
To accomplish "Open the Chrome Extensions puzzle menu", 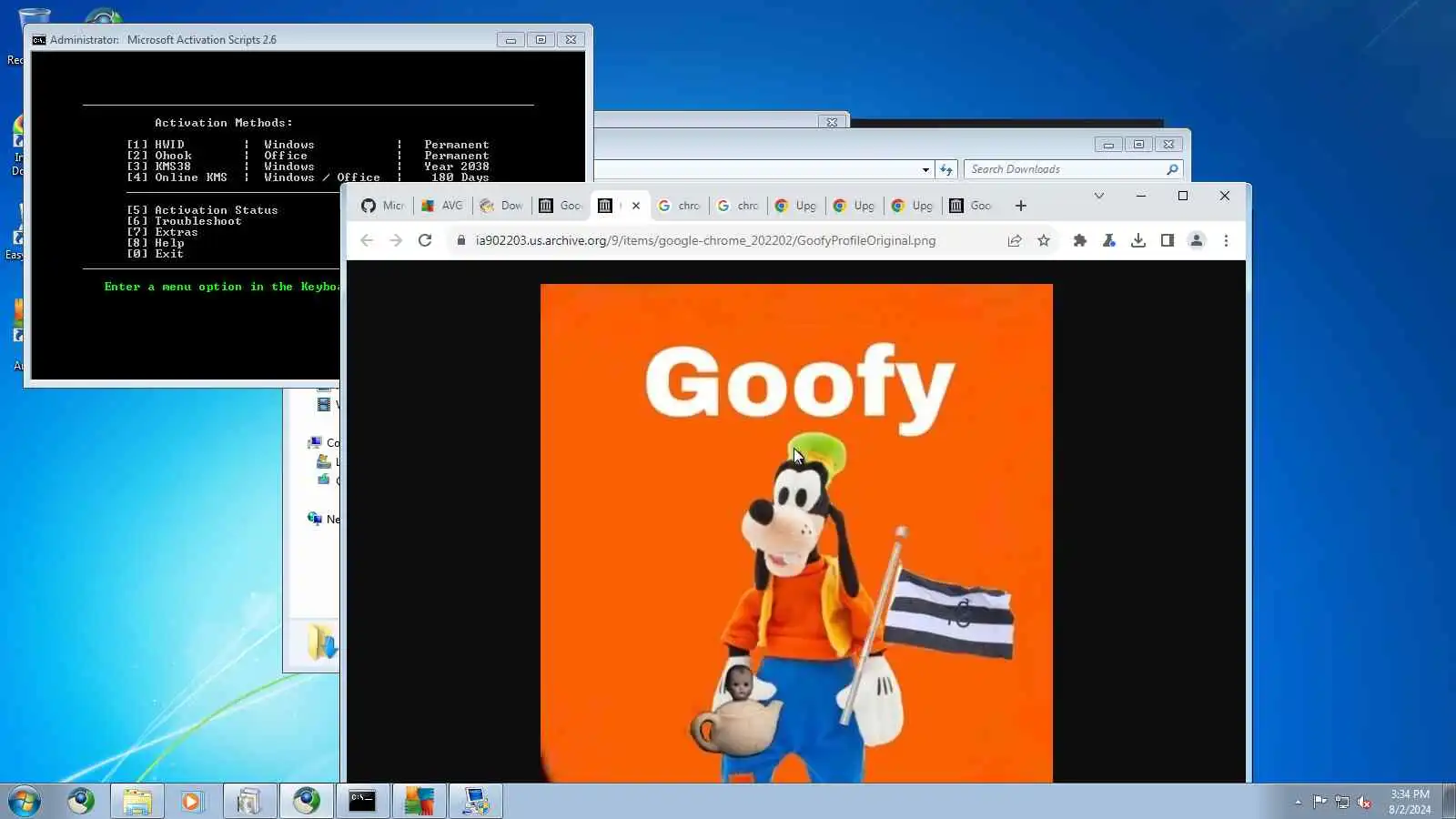I will pos(1080,240).
